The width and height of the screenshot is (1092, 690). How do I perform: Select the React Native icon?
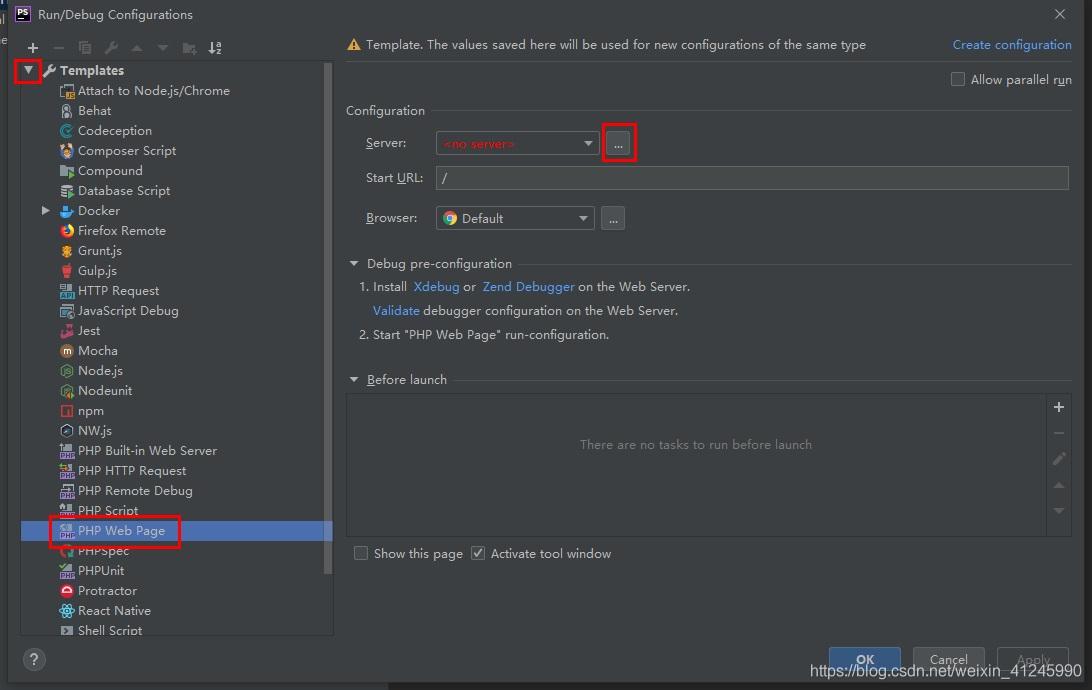click(x=67, y=611)
